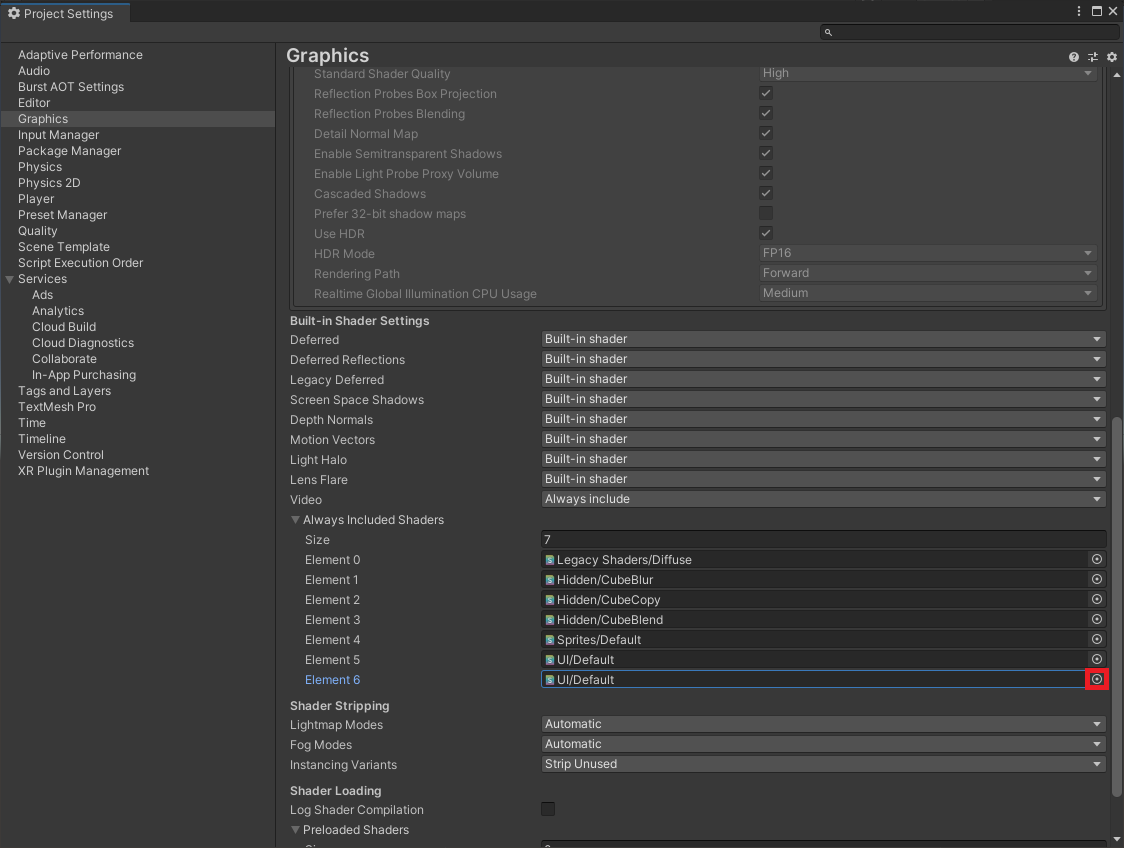
Task: Open object picker for Hidden/CubeBlur element
Action: [x=1096, y=580]
